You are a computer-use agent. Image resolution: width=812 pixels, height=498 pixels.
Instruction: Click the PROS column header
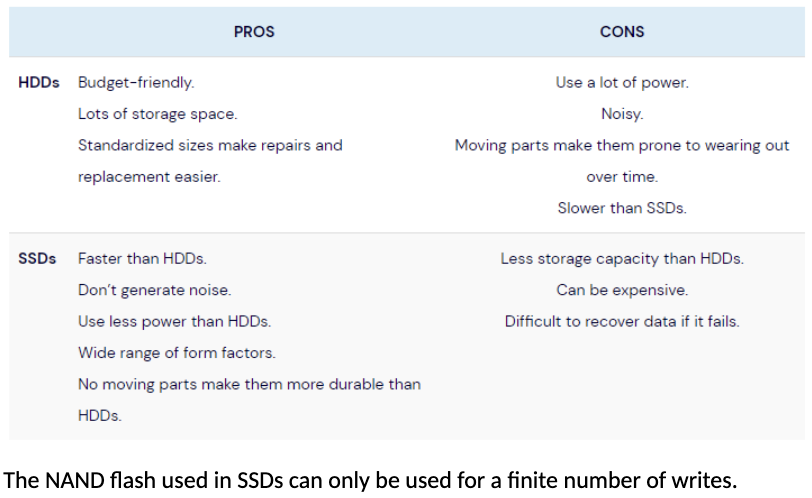(254, 32)
